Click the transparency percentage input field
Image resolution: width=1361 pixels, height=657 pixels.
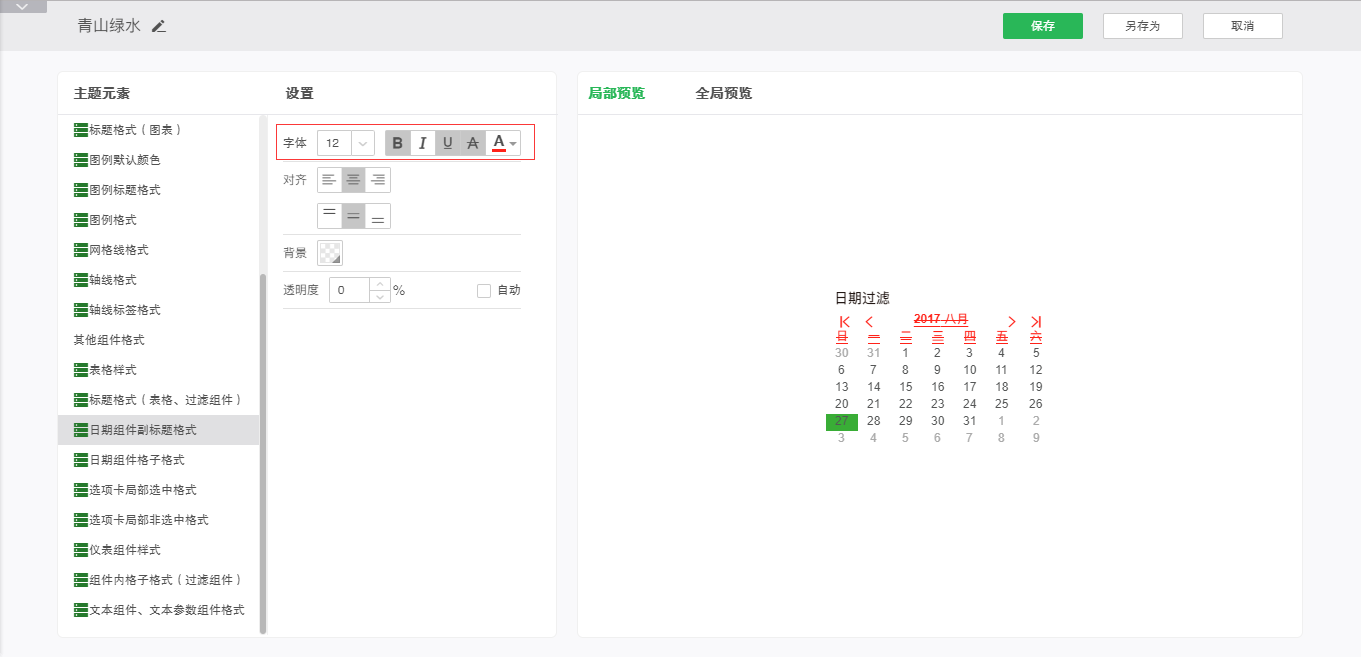pos(349,291)
